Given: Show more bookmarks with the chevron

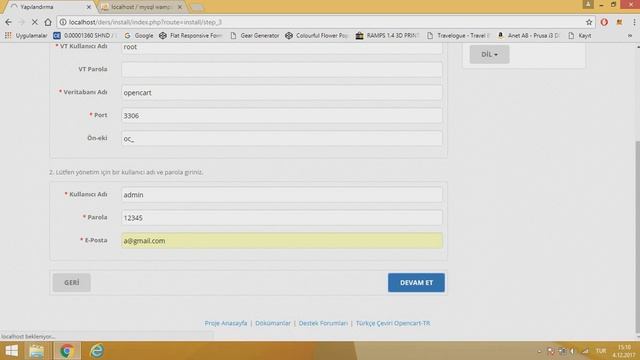Looking at the screenshot, I should 630,36.
